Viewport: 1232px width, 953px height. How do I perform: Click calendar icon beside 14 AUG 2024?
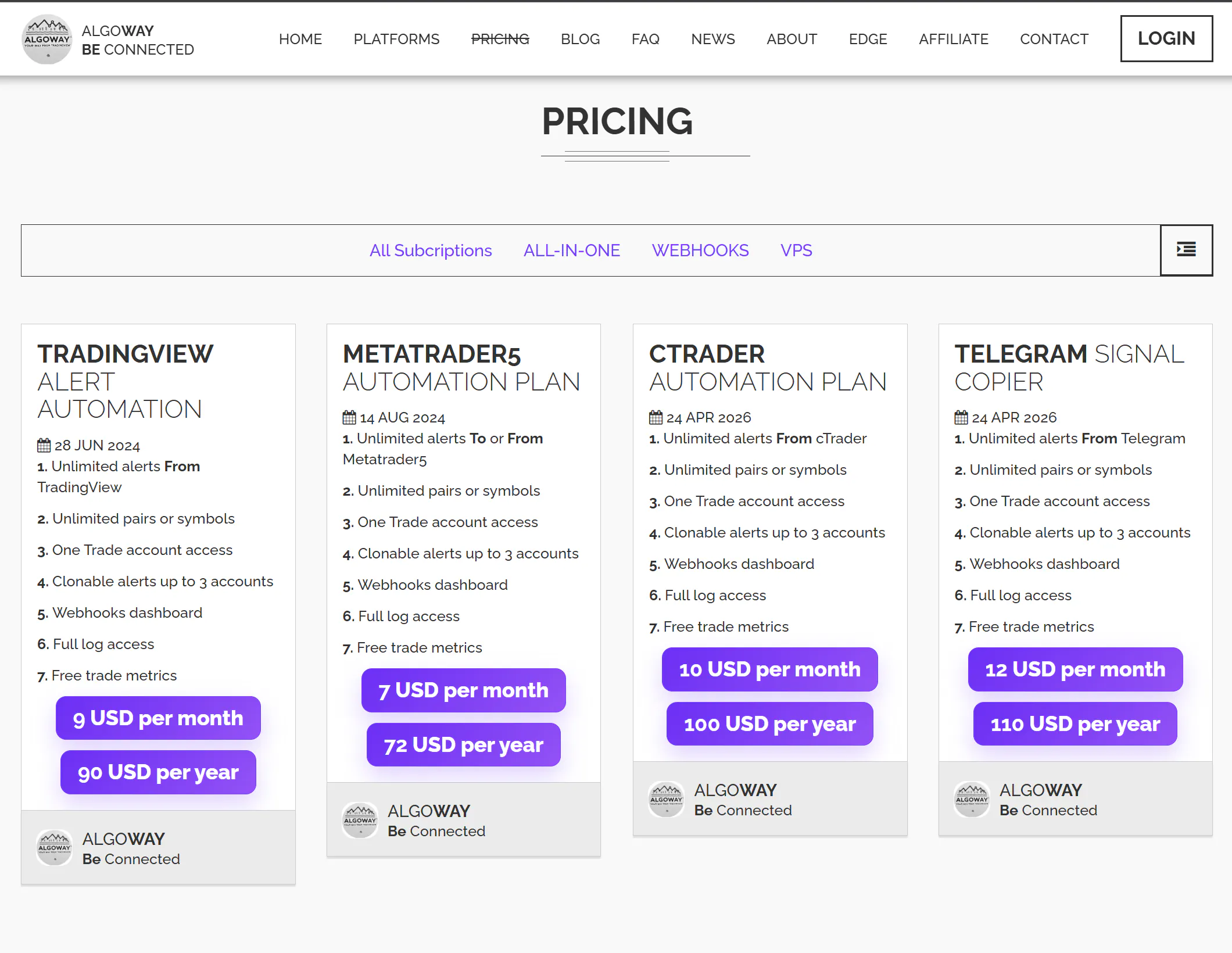(x=349, y=417)
